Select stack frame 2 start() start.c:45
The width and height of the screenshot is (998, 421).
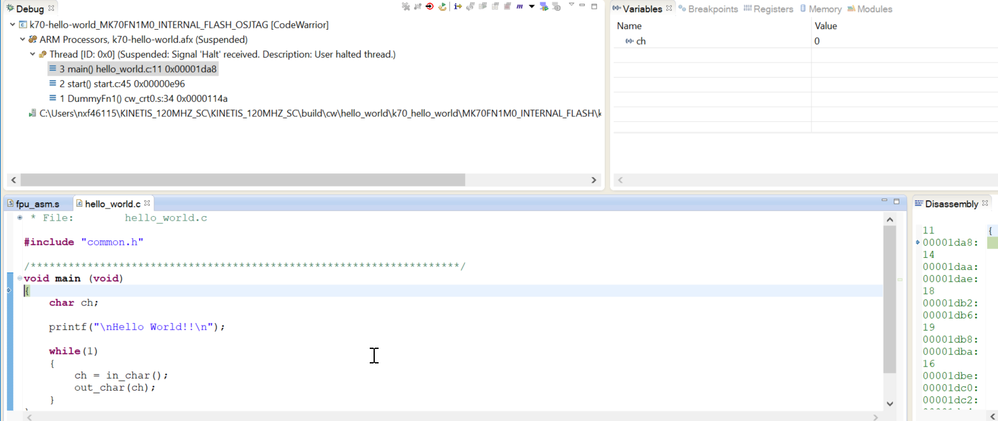[x=117, y=83]
